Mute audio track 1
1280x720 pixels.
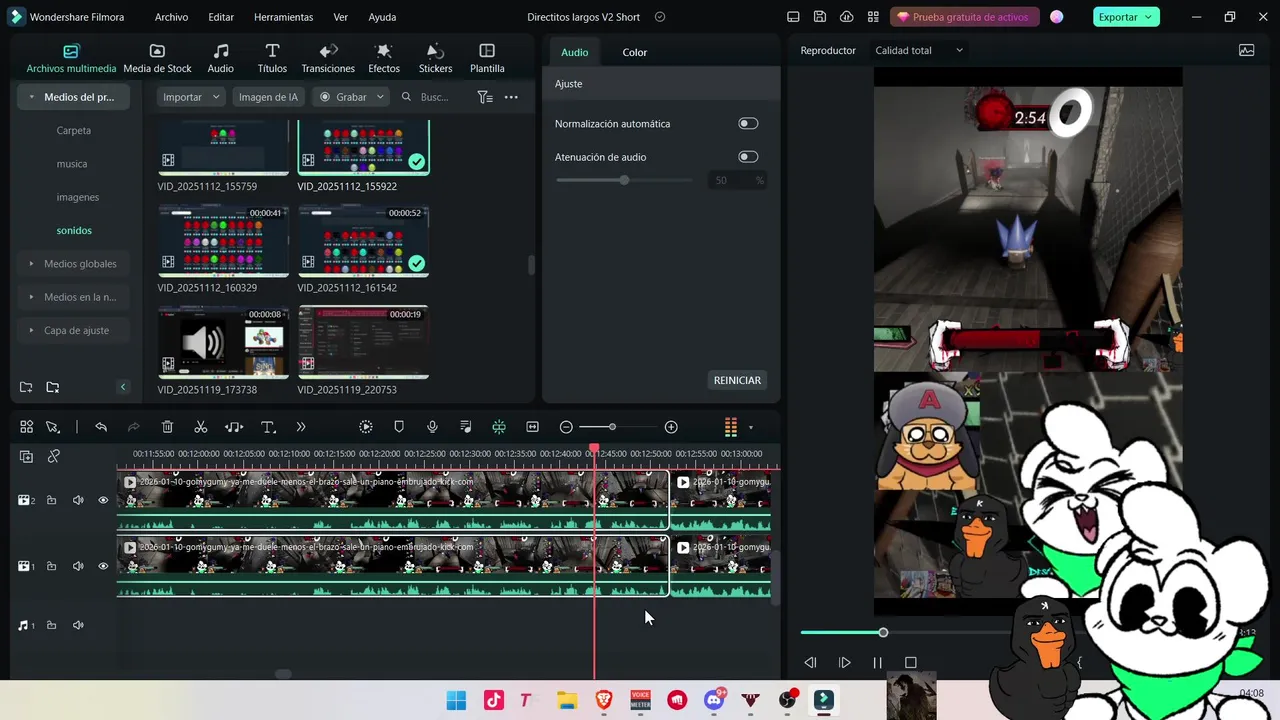pyautogui.click(x=78, y=625)
